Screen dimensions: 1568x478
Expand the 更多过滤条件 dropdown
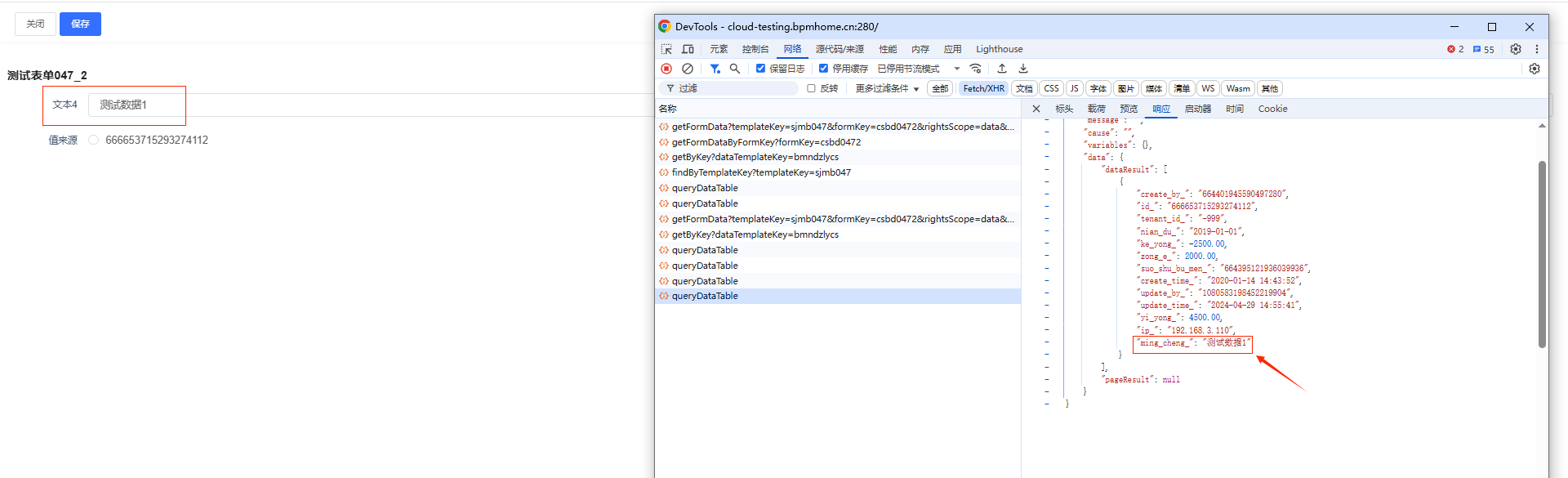coord(887,88)
